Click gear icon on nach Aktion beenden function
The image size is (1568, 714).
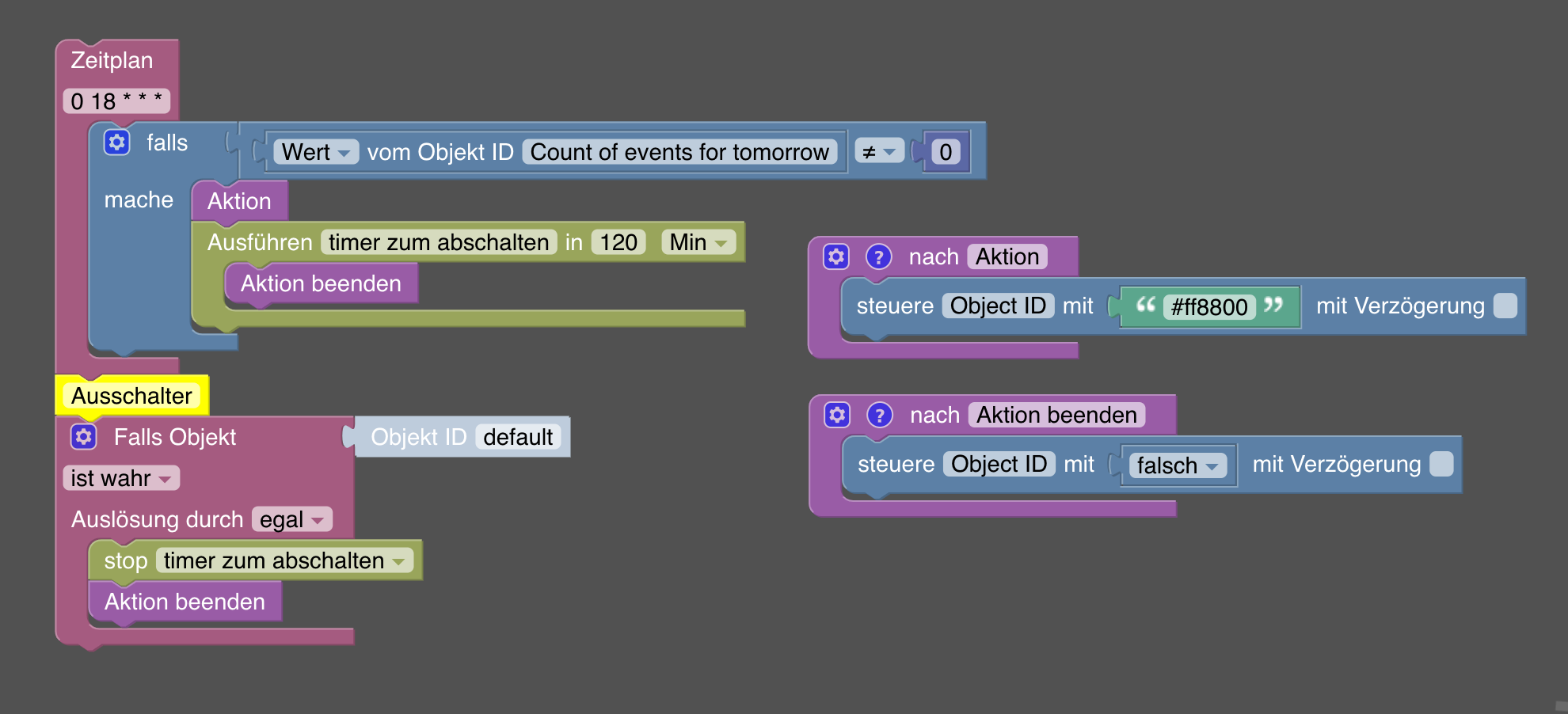[x=837, y=415]
